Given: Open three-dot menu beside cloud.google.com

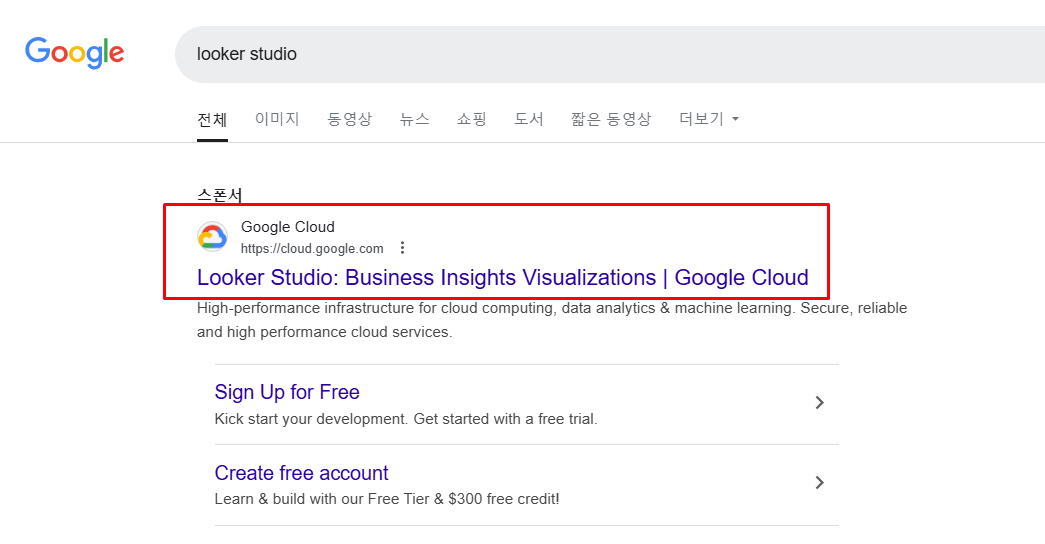Looking at the screenshot, I should point(402,248).
